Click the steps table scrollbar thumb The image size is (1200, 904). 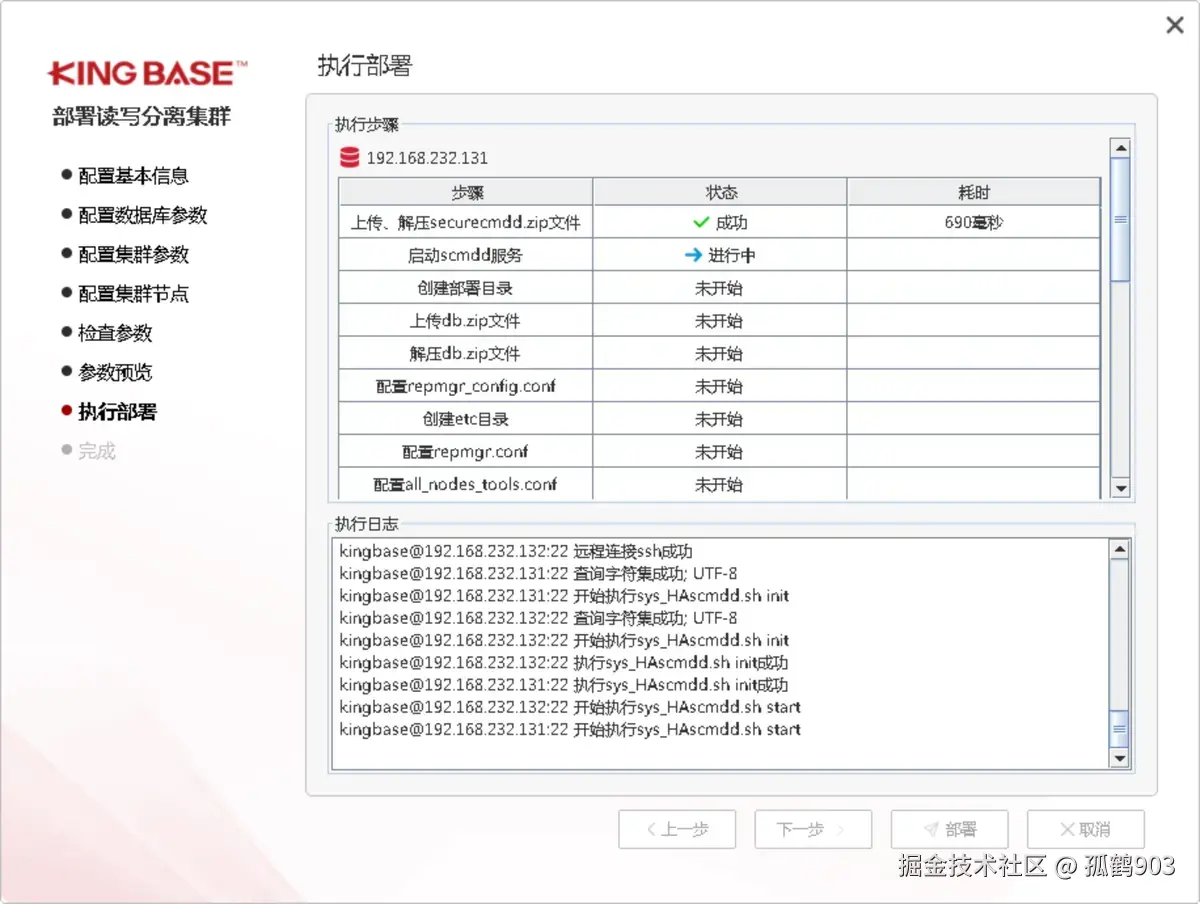pos(1121,219)
